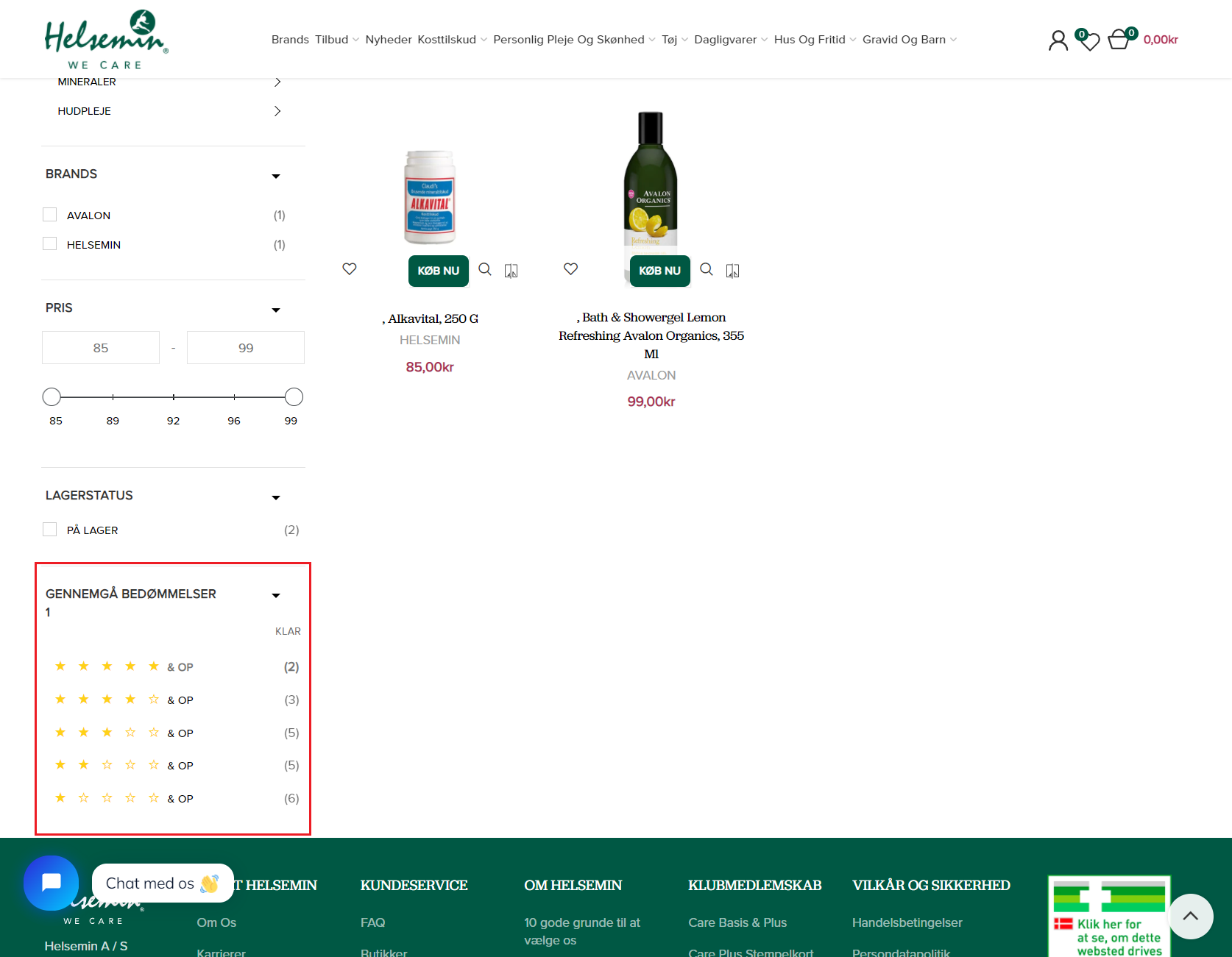Viewport: 1232px width, 957px height.
Task: Open the shopping basket icon
Action: tap(1119, 39)
